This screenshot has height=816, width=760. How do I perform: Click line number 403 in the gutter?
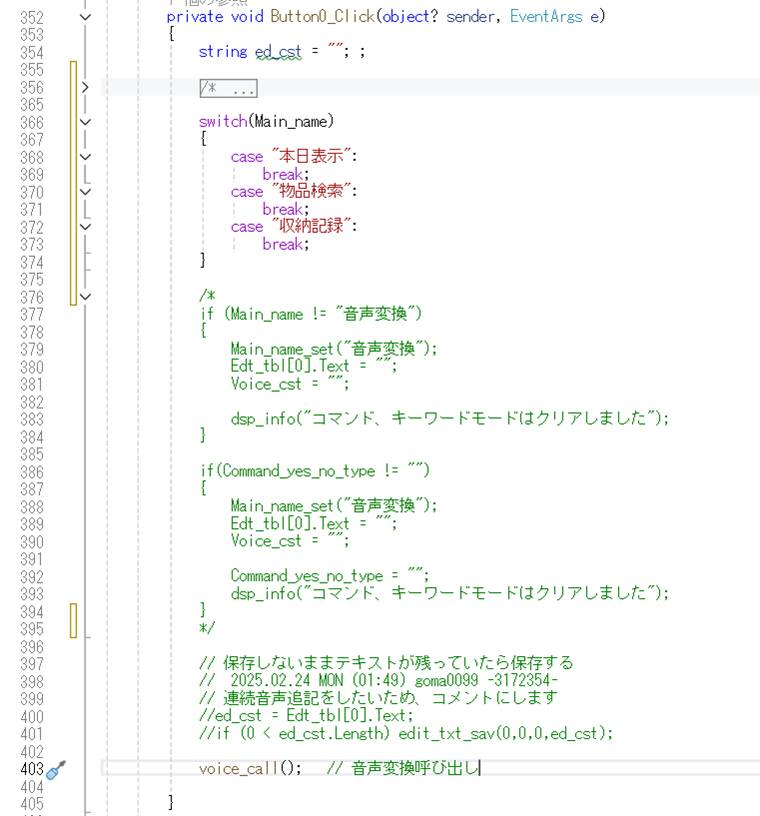(x=30, y=769)
